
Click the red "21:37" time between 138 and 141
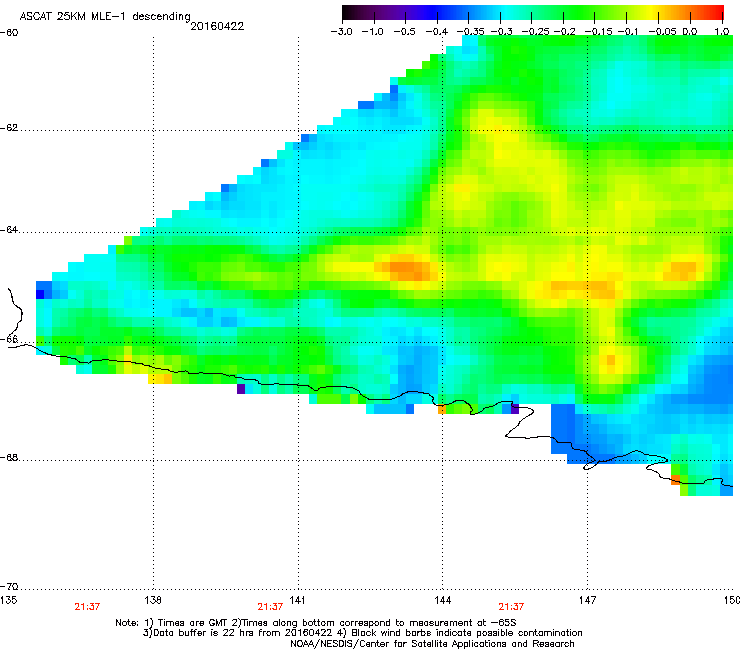270,607
